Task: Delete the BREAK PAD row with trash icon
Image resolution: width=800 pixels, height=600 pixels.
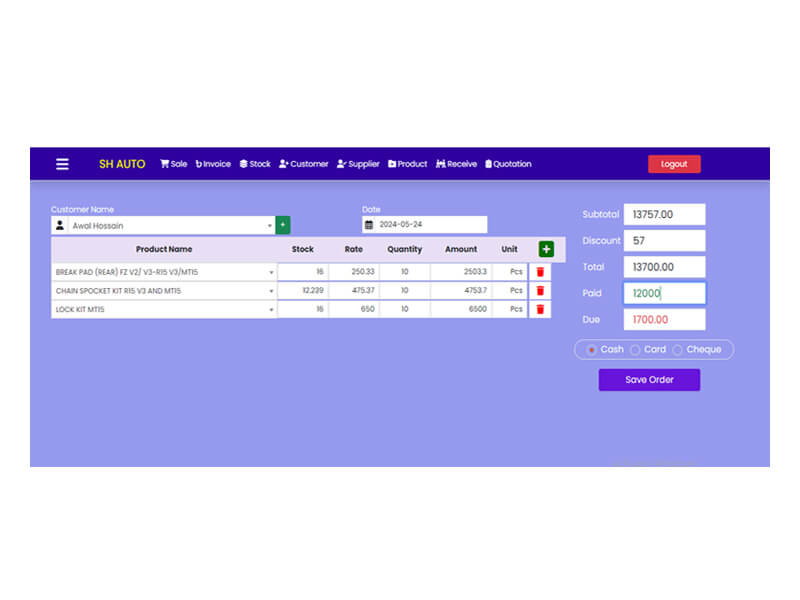Action: coord(541,272)
